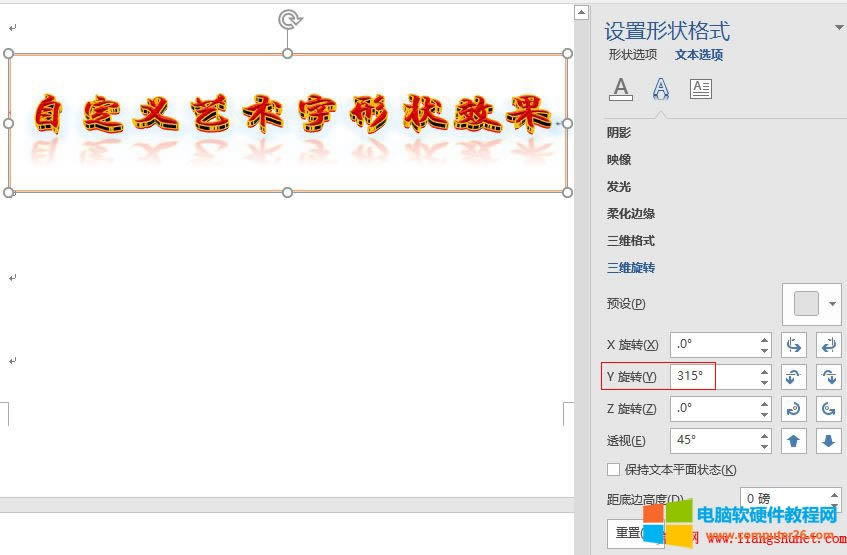This screenshot has height=555, width=847.
Task: Click the Y rotation down button
Action: click(828, 377)
